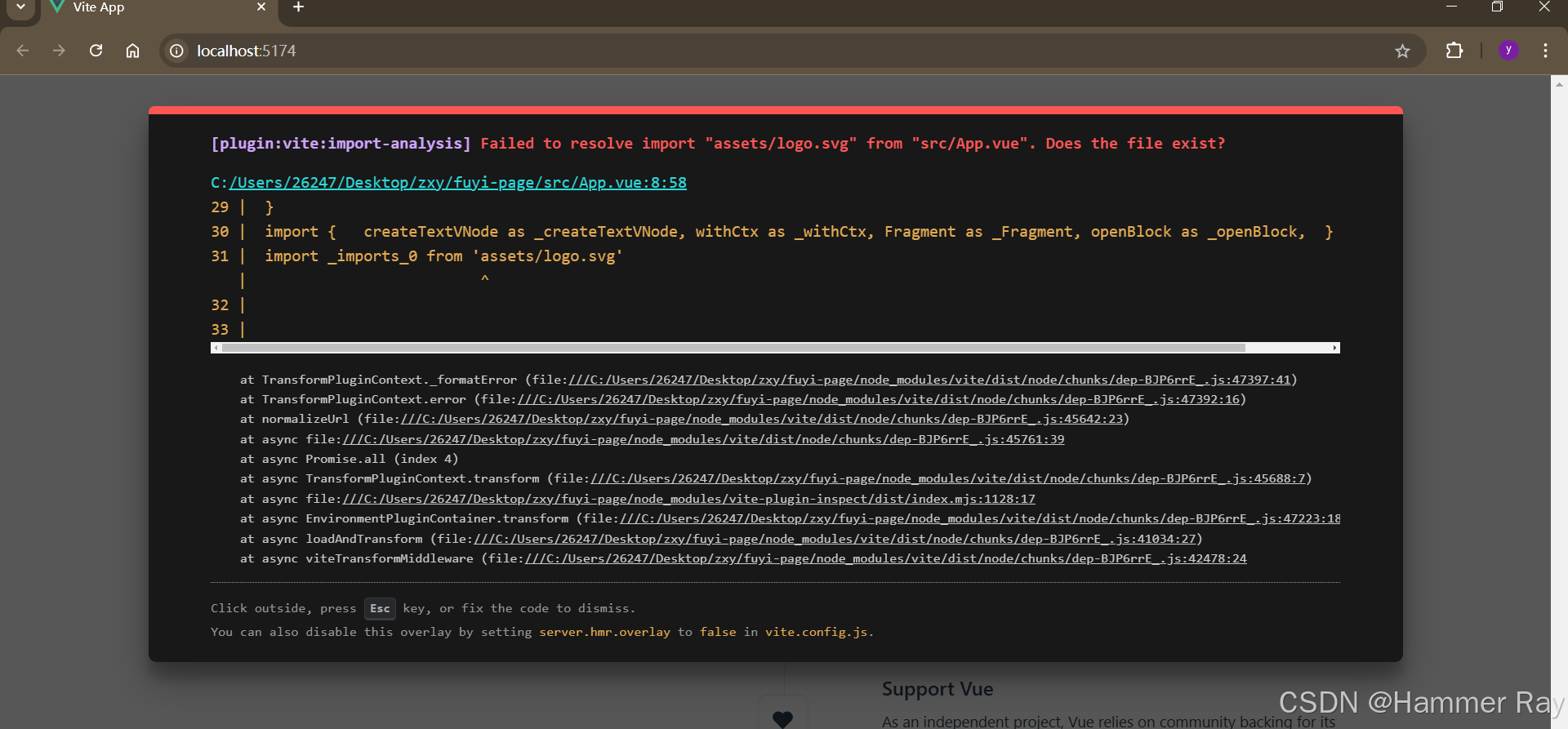View site information icon in address bar
This screenshot has width=1568, height=729.
(176, 51)
